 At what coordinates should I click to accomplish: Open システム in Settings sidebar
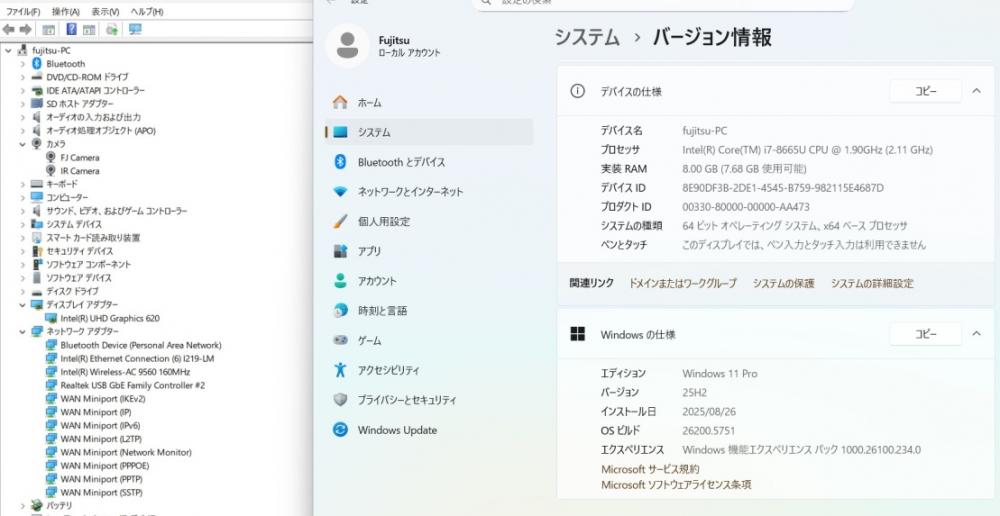(429, 132)
